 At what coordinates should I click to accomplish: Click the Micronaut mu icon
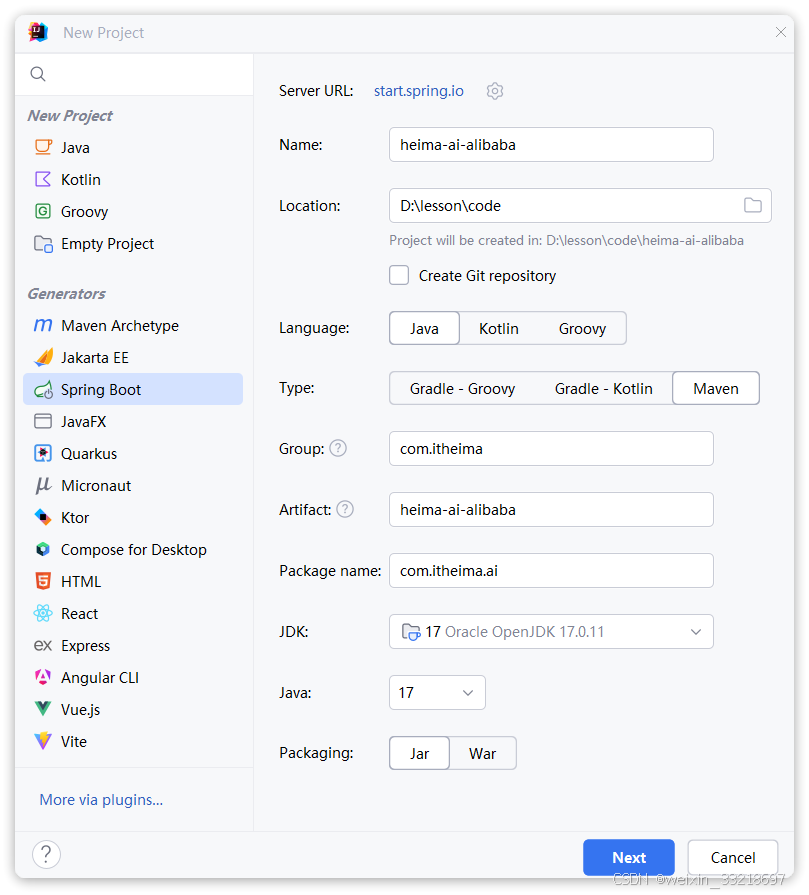(x=43, y=486)
